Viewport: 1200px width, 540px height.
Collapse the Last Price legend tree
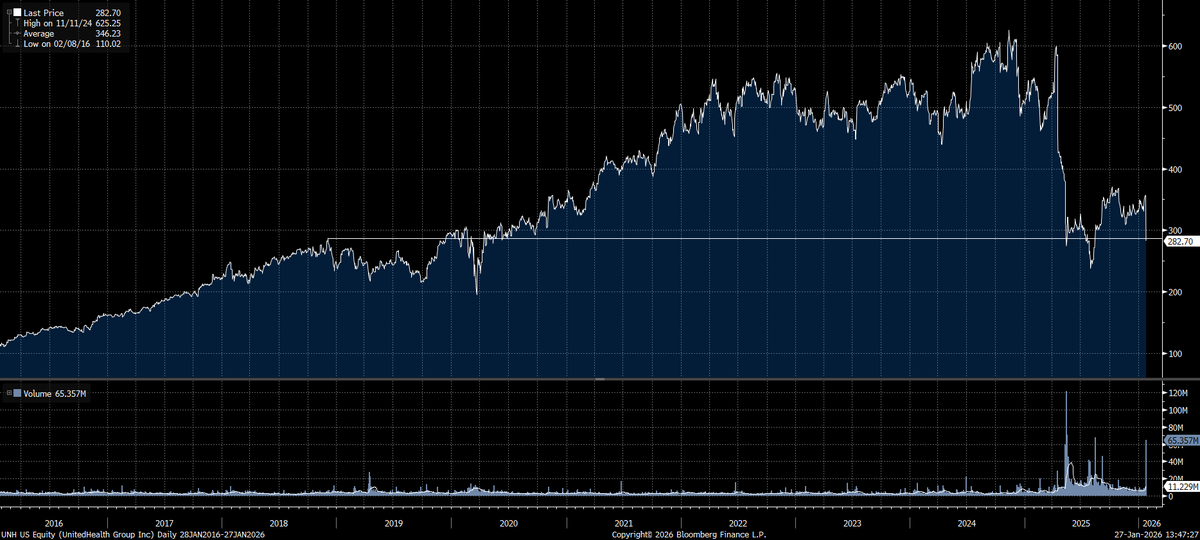[x=7, y=11]
